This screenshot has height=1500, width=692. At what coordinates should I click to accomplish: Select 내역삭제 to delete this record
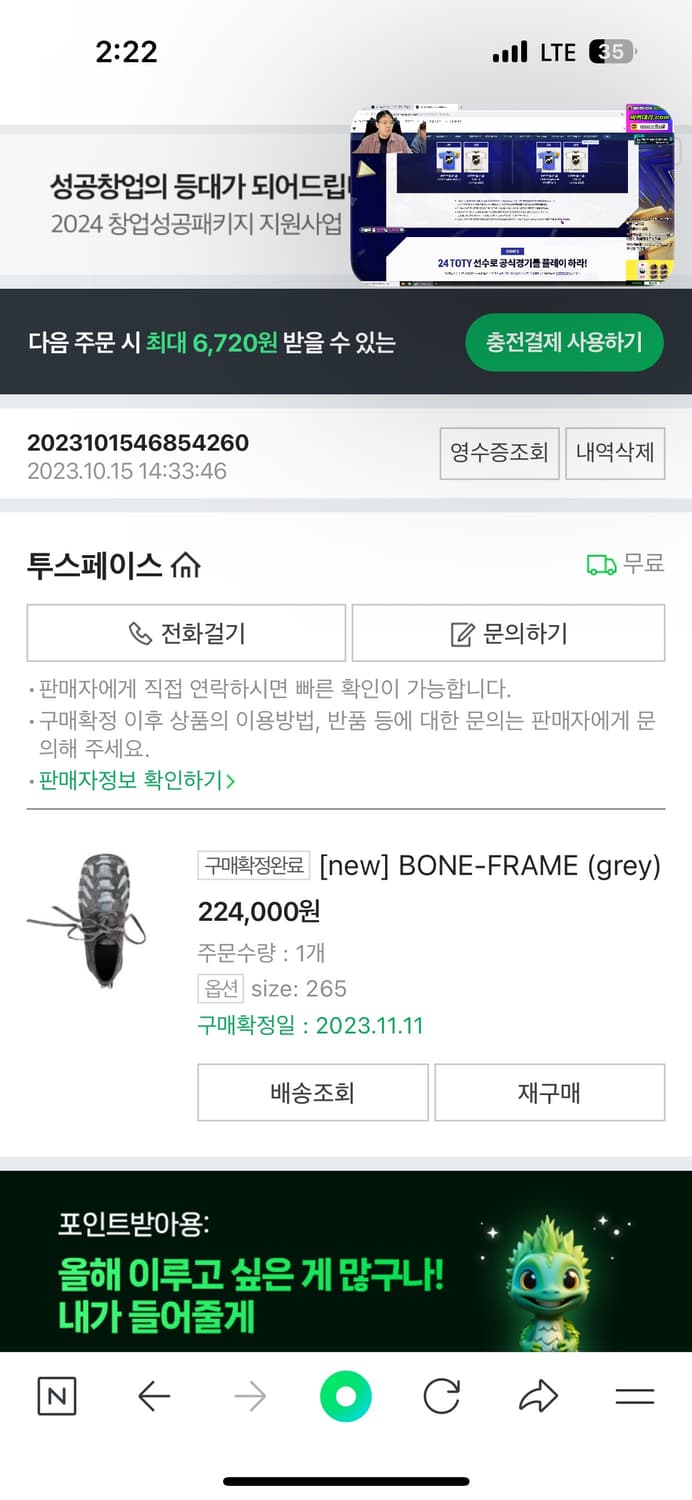(616, 453)
